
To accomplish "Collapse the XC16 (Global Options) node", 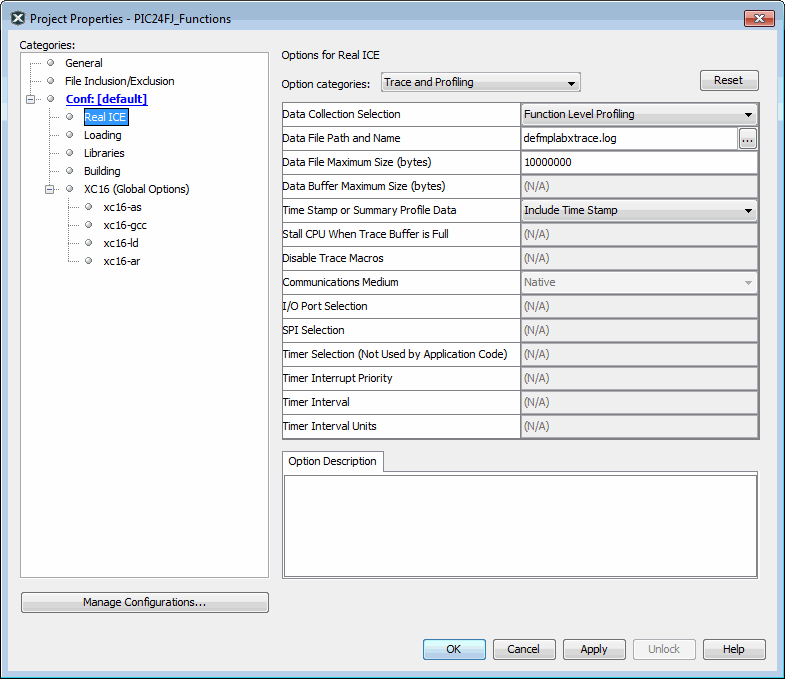I will pyautogui.click(x=50, y=189).
